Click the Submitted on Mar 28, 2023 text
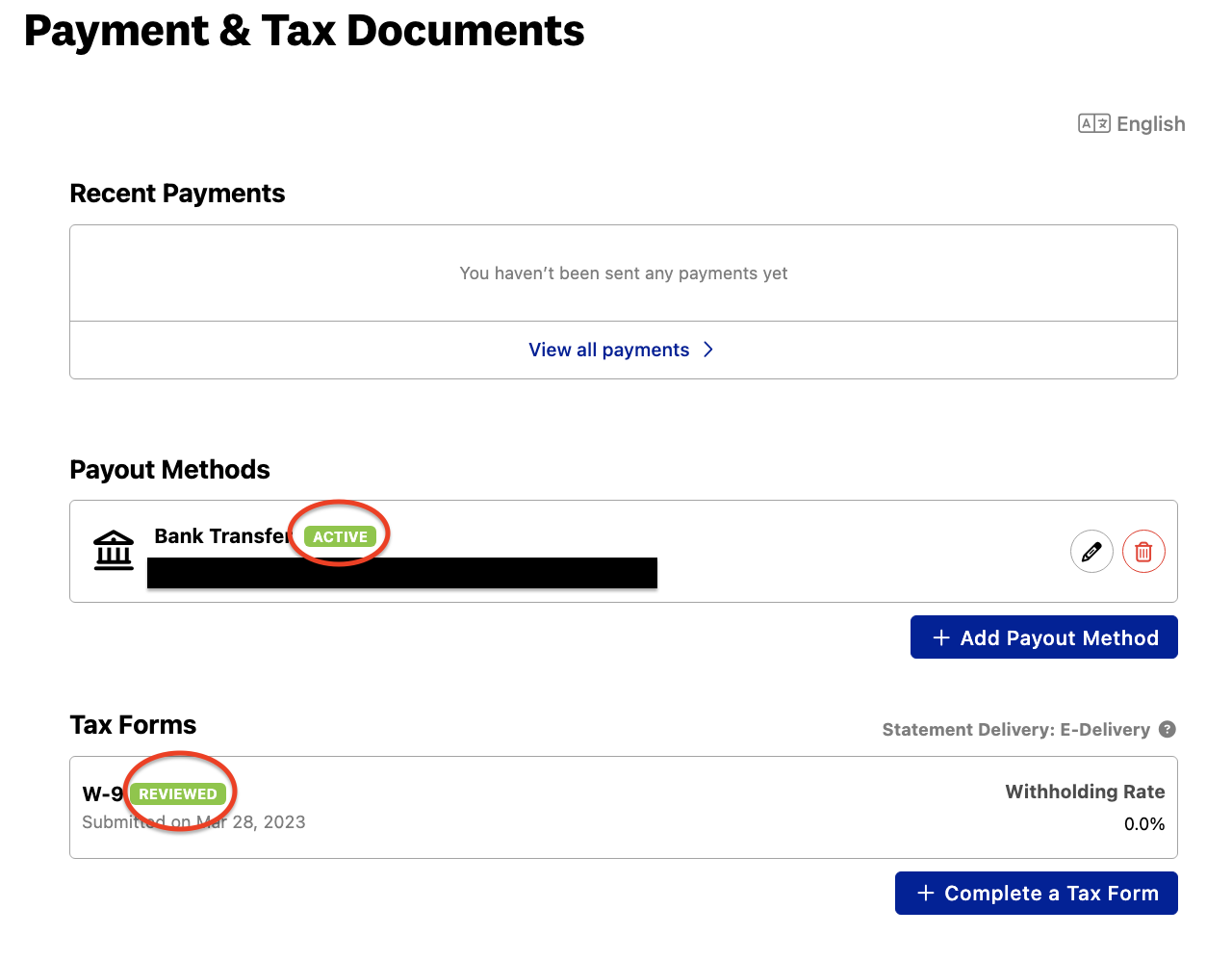 tap(193, 822)
